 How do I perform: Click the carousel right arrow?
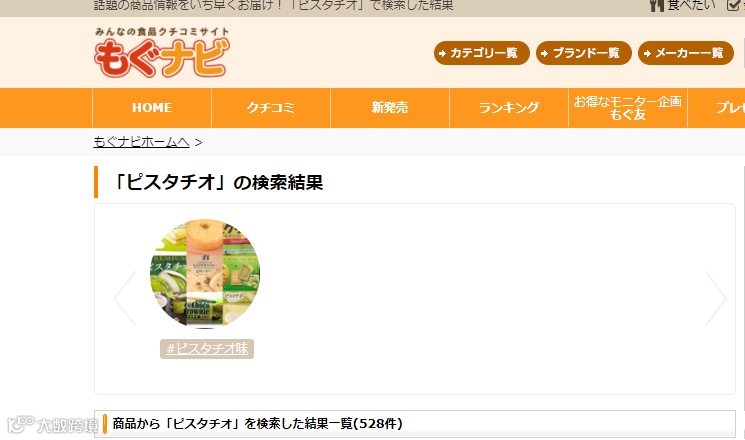[x=716, y=298]
